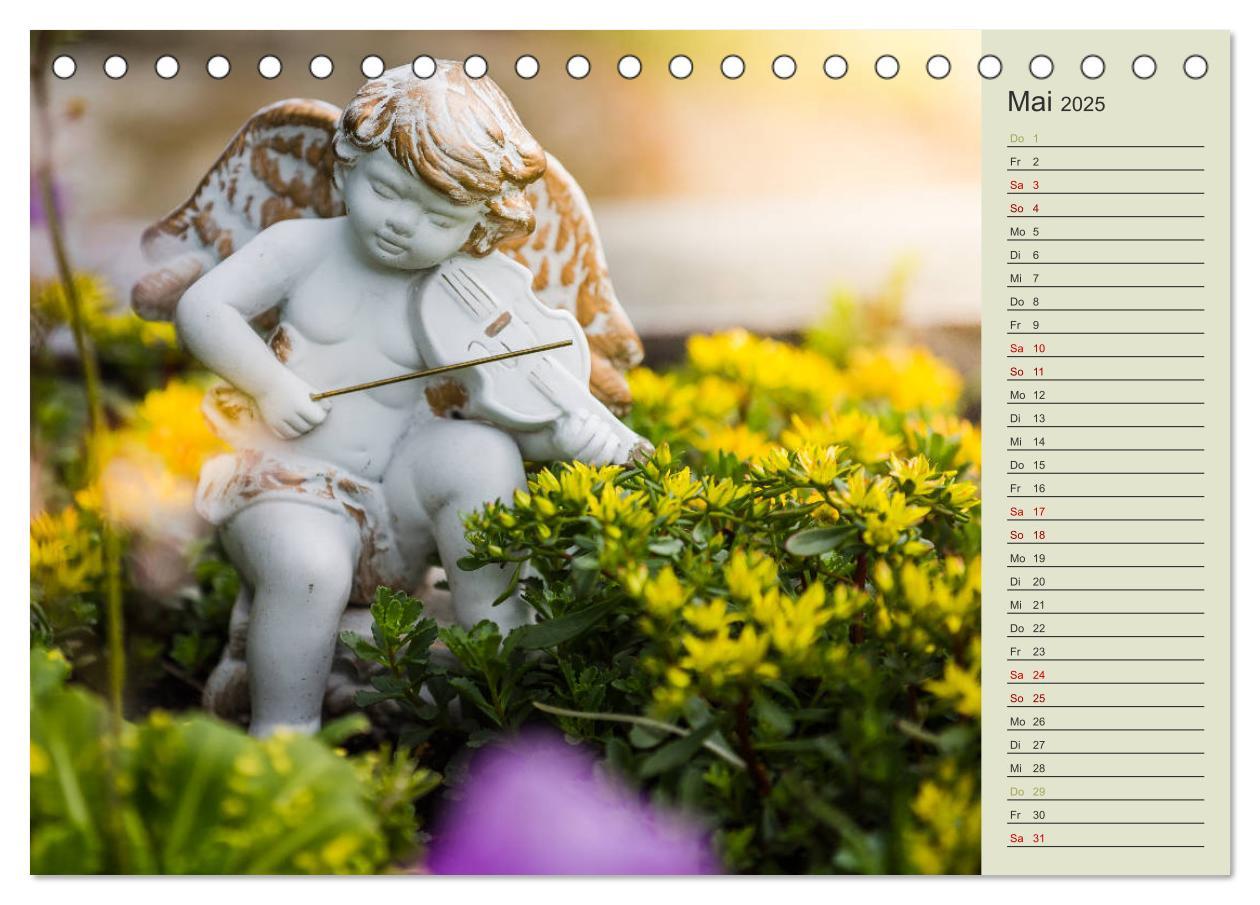Select the 'Fr 9' calendar row

tap(1105, 325)
